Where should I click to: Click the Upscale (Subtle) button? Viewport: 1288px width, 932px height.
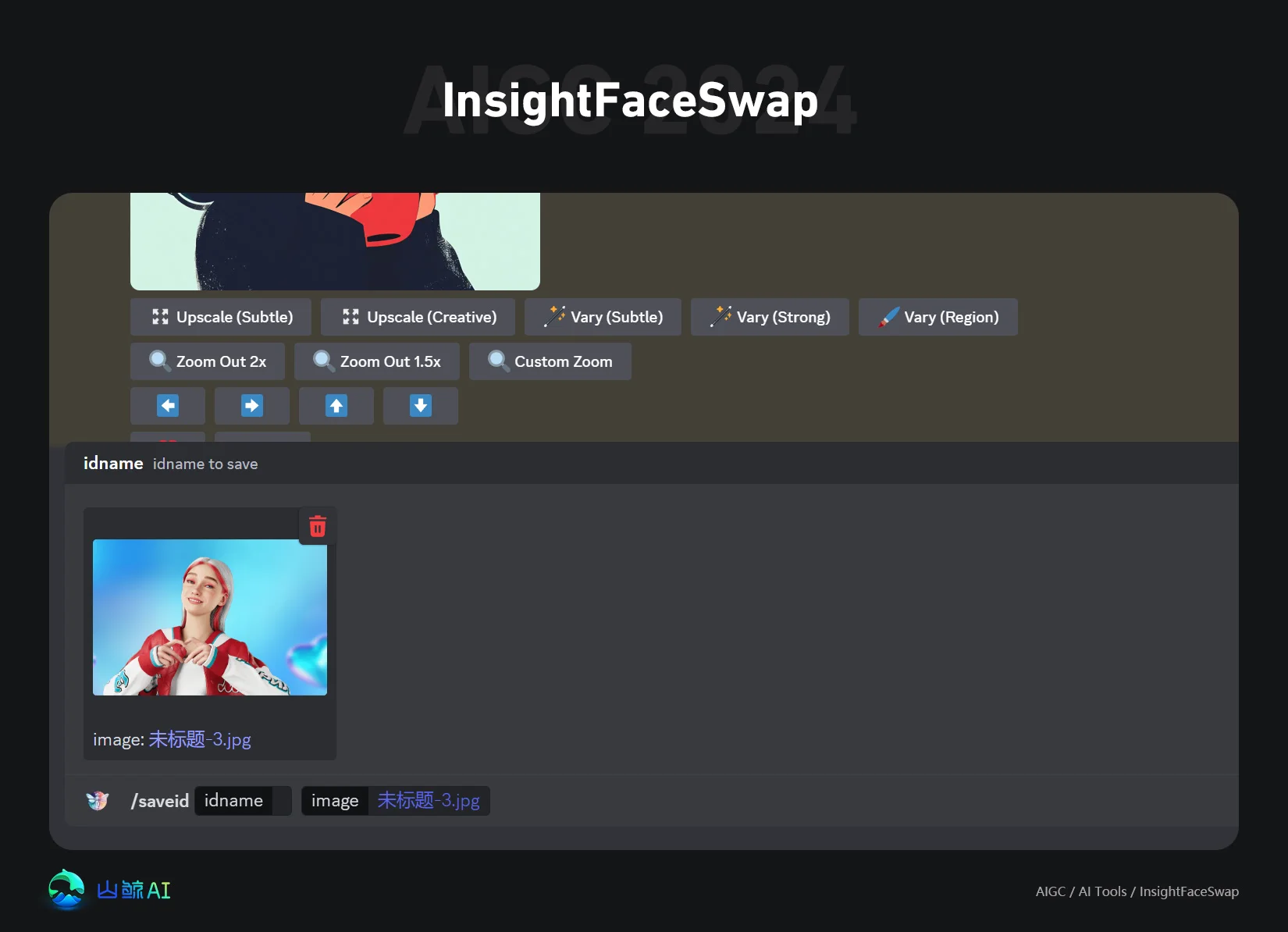[x=220, y=317]
